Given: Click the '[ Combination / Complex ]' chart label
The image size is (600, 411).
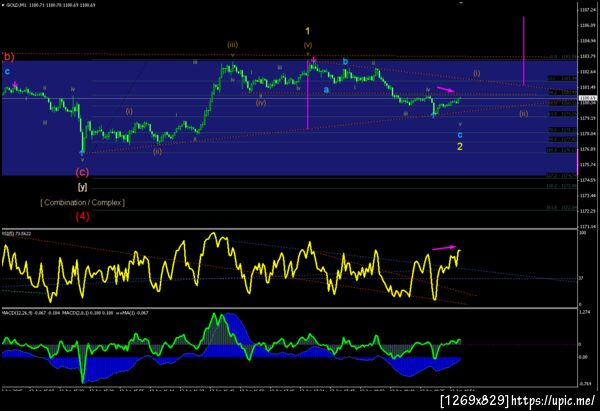Looking at the screenshot, I should click(x=83, y=202).
